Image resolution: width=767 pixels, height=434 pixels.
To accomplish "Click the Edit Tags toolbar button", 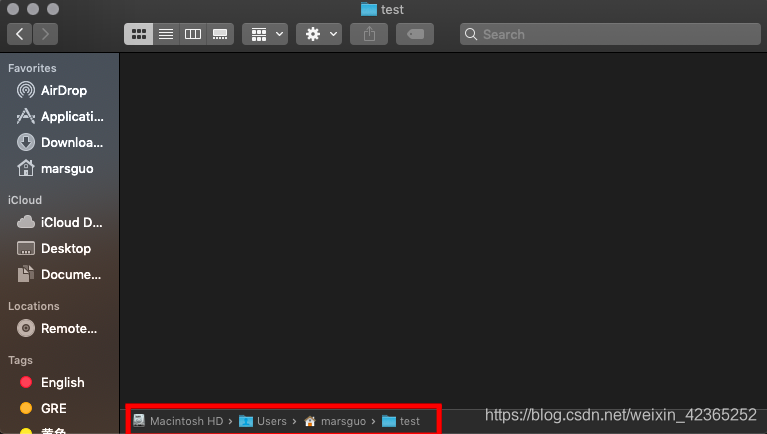I will point(415,34).
